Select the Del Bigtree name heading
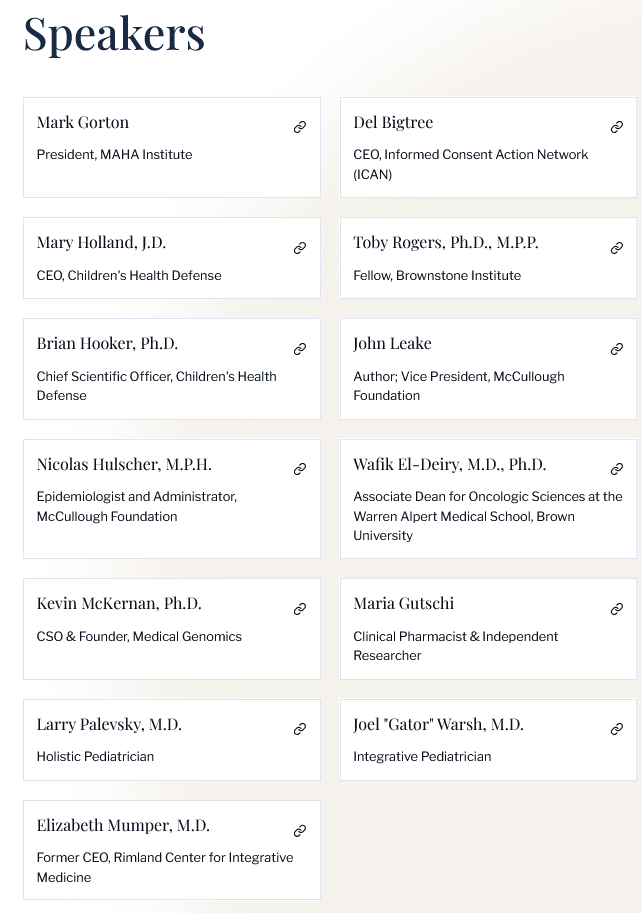 (x=393, y=123)
